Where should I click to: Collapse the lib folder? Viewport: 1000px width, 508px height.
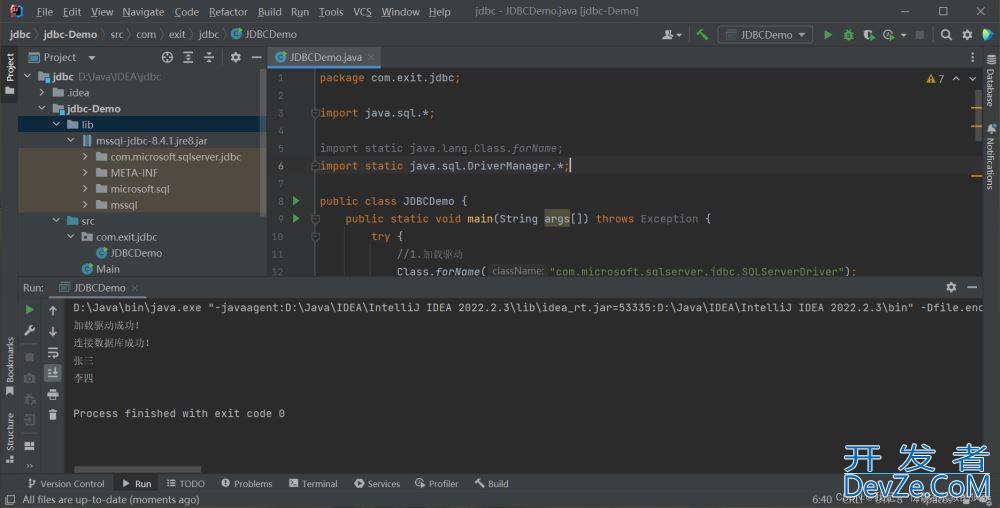coord(56,124)
